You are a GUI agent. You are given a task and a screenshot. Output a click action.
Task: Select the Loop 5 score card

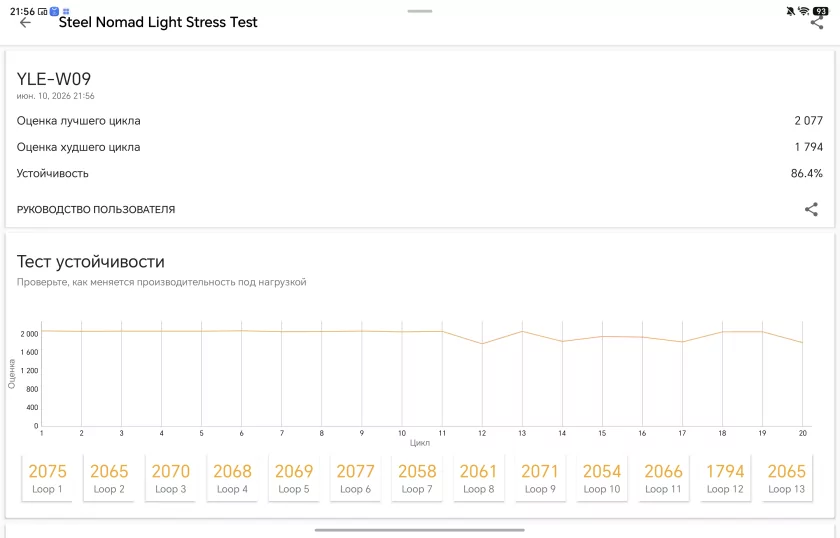tap(294, 478)
